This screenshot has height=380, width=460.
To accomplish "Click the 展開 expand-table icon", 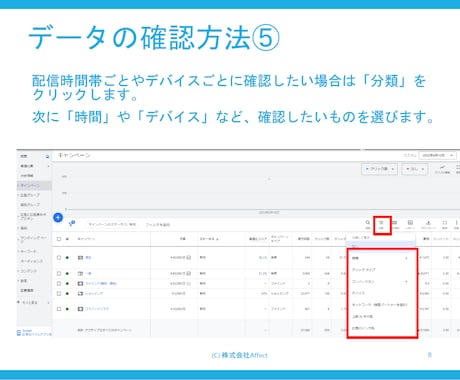I will coord(444,223).
